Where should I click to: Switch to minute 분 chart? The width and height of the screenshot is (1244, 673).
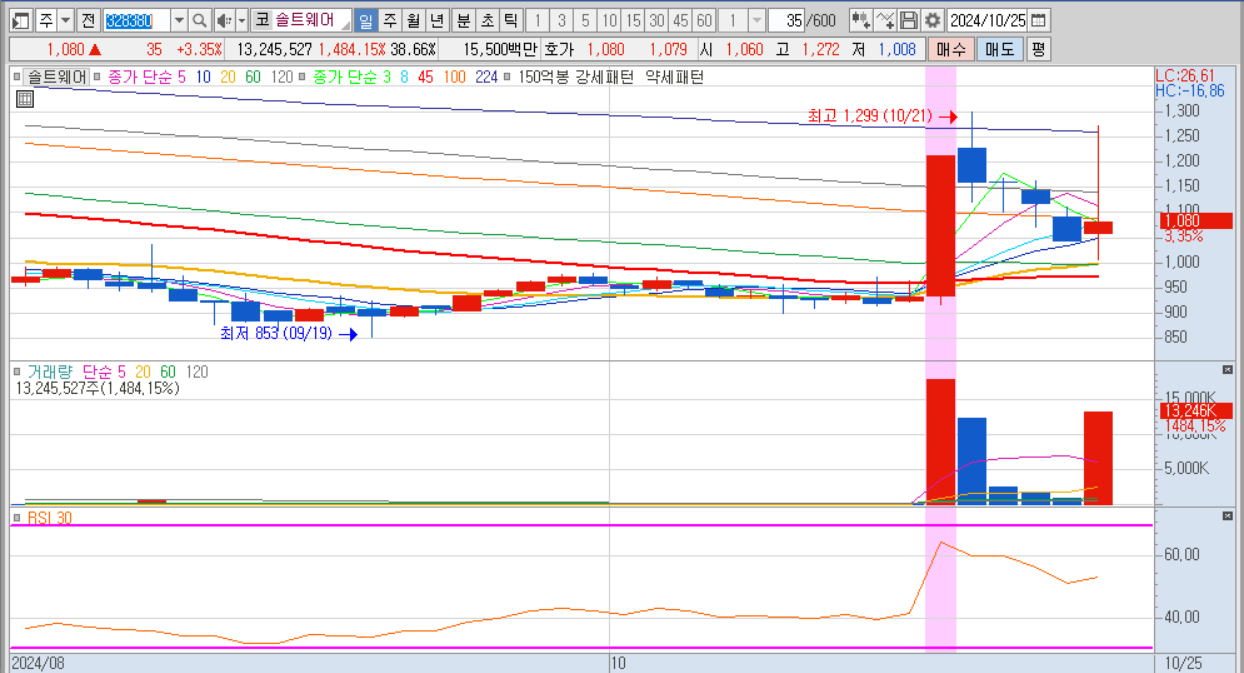tap(463, 20)
